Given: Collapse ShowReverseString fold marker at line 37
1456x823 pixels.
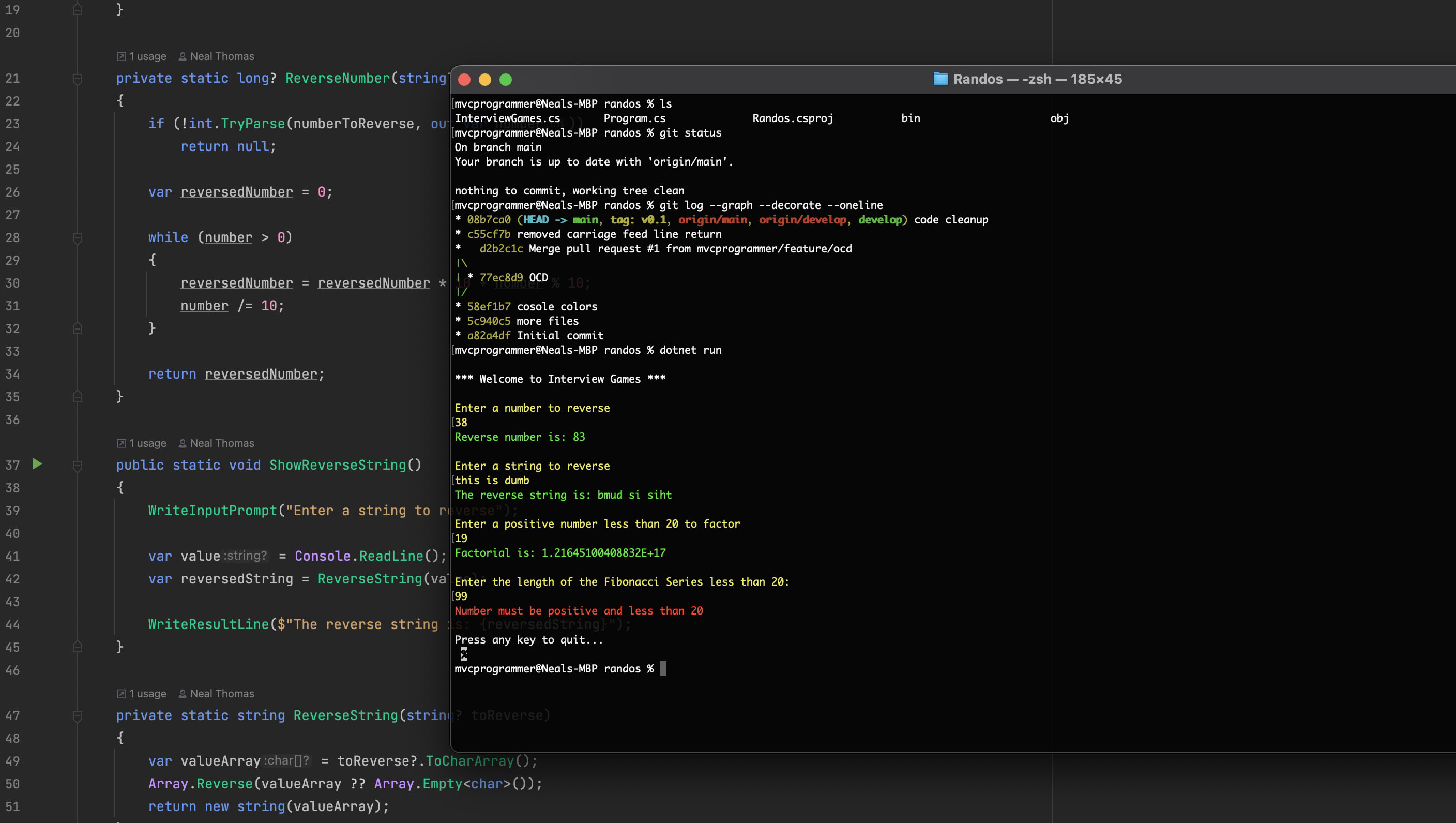Looking at the screenshot, I should tap(78, 466).
